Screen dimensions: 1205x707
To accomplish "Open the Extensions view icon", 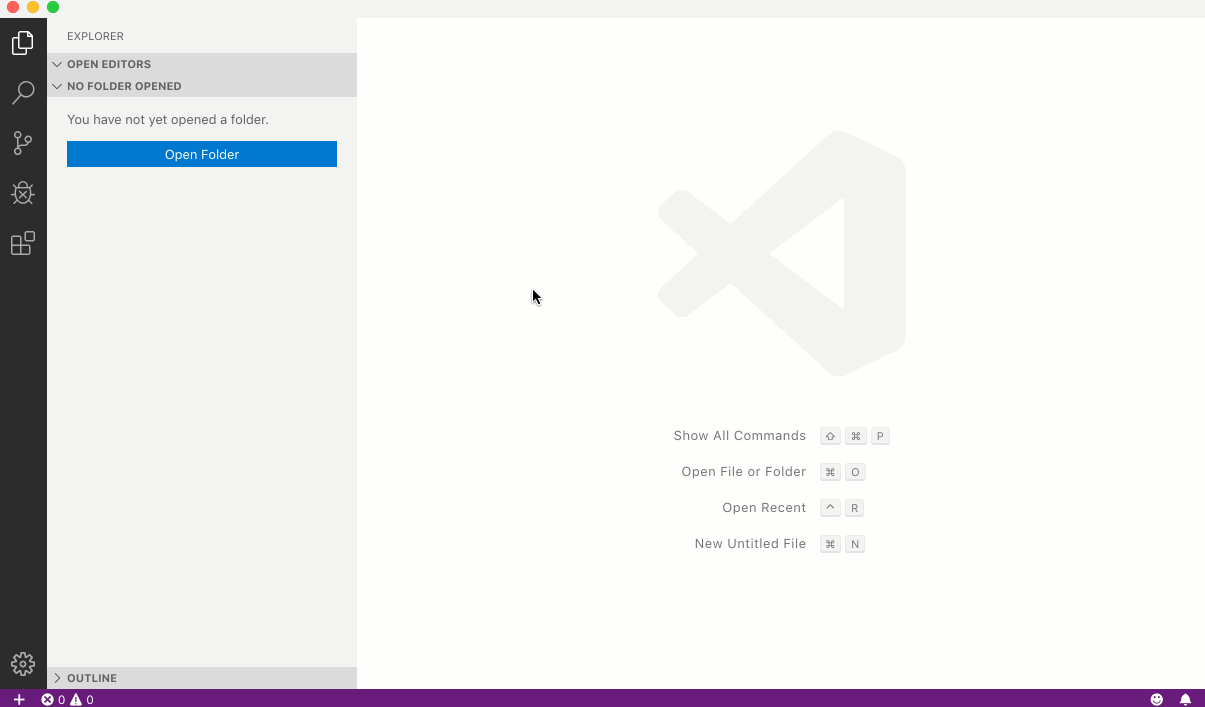I will (23, 243).
